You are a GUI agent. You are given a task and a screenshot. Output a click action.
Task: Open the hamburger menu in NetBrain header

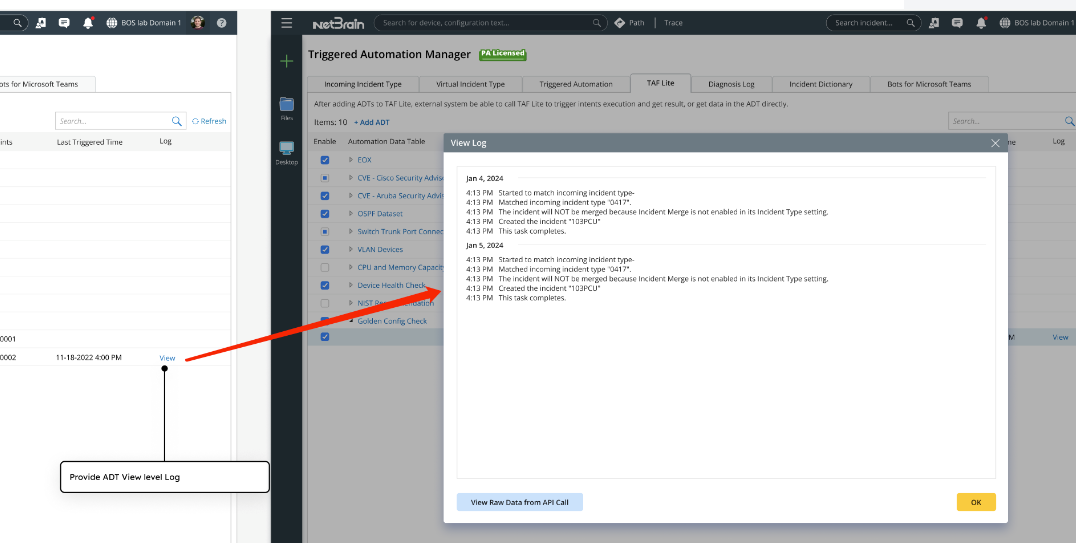tap(287, 23)
